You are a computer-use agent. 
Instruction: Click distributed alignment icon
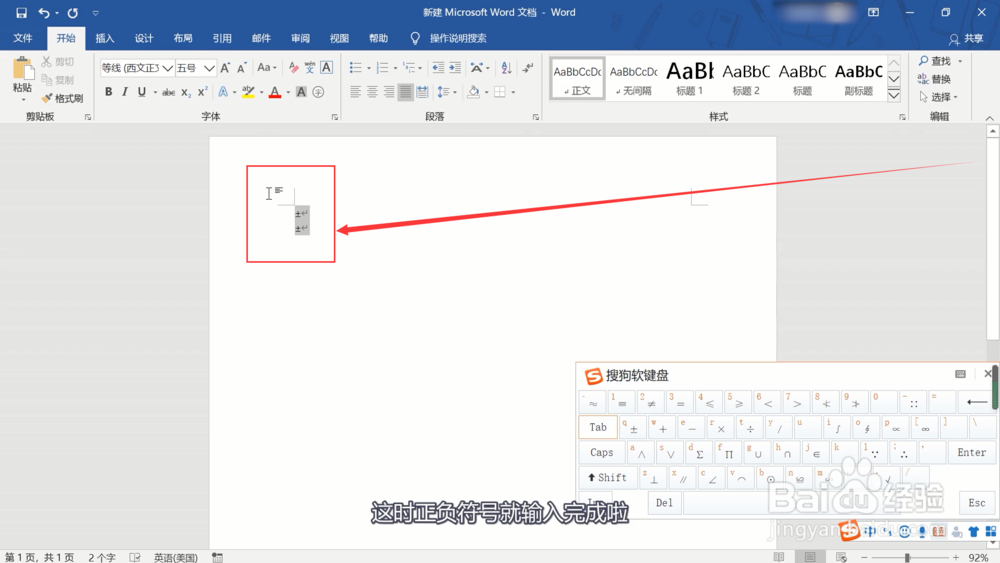click(422, 92)
